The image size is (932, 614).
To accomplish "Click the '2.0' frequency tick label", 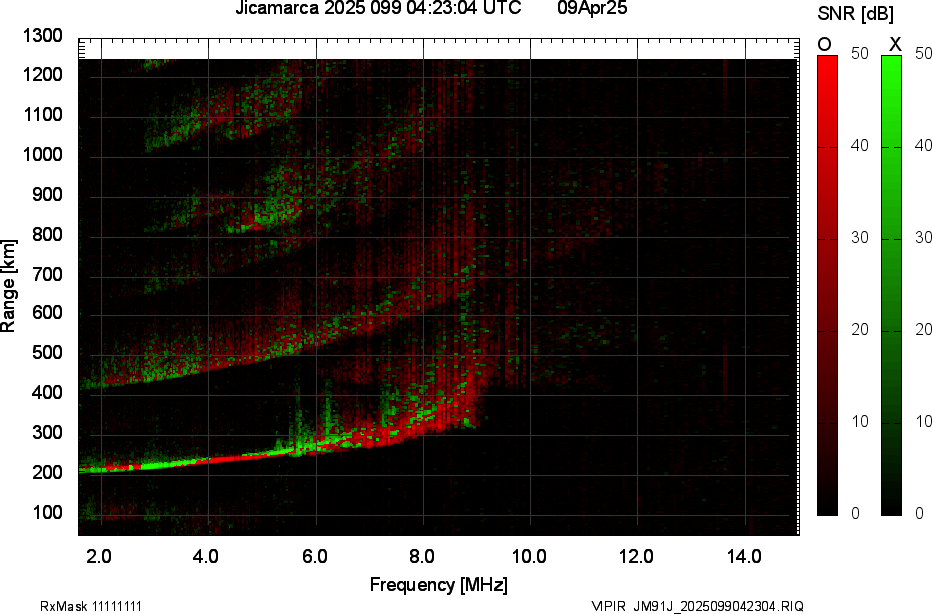I will point(99,556).
